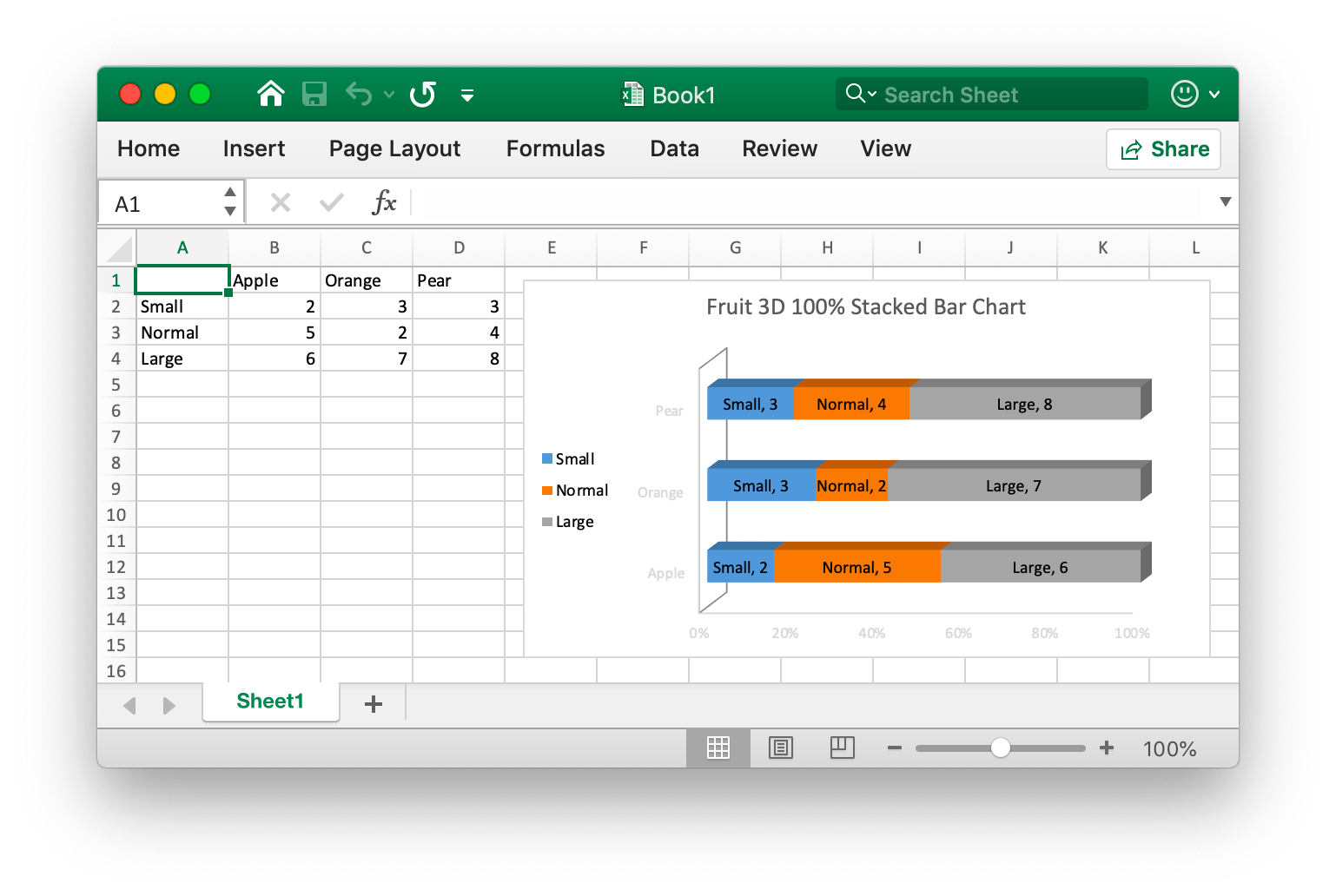Select the Page Break Preview icon
This screenshot has width=1336, height=896.
[x=841, y=748]
